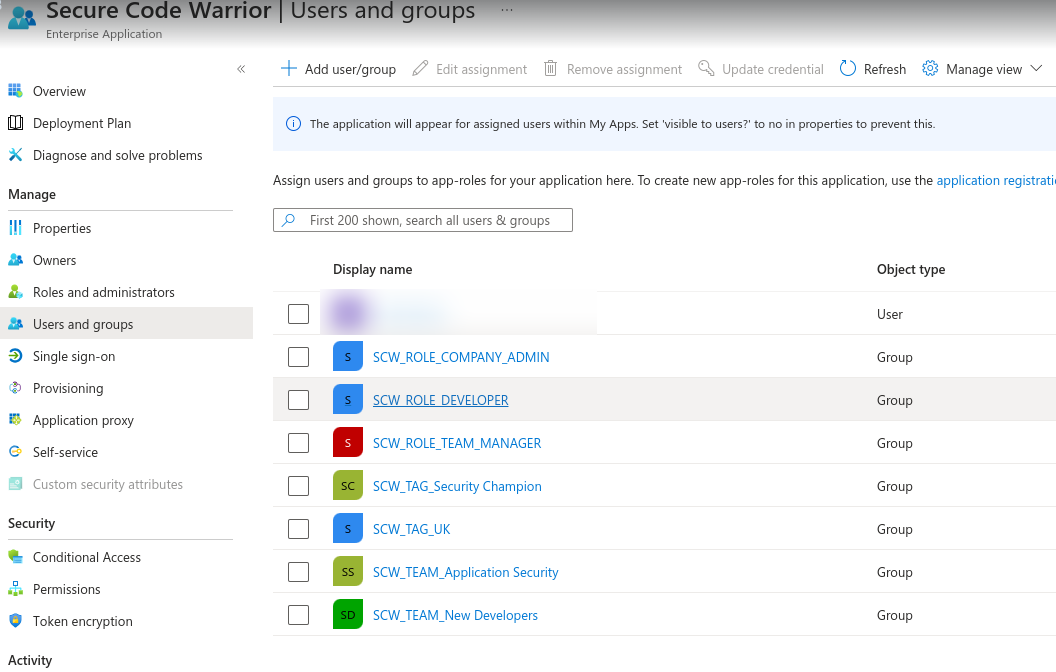The height and width of the screenshot is (672, 1056).
Task: Click the users and groups search field
Action: click(422, 219)
